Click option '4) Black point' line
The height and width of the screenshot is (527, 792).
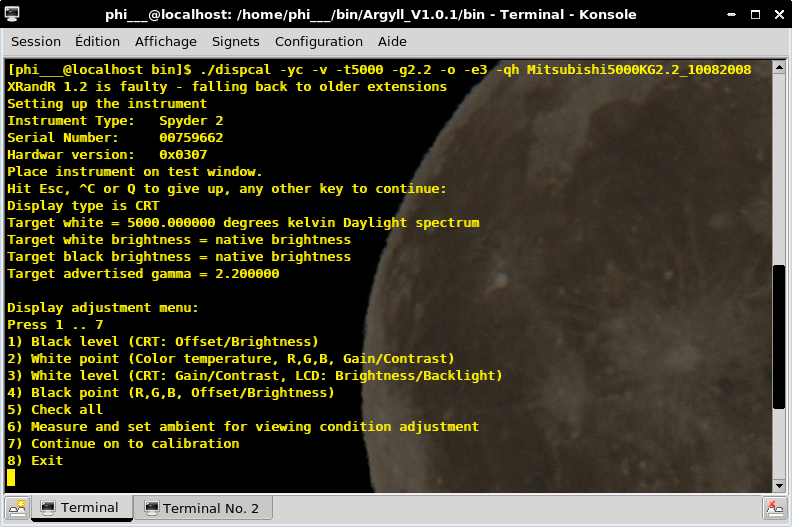pyautogui.click(x=171, y=393)
